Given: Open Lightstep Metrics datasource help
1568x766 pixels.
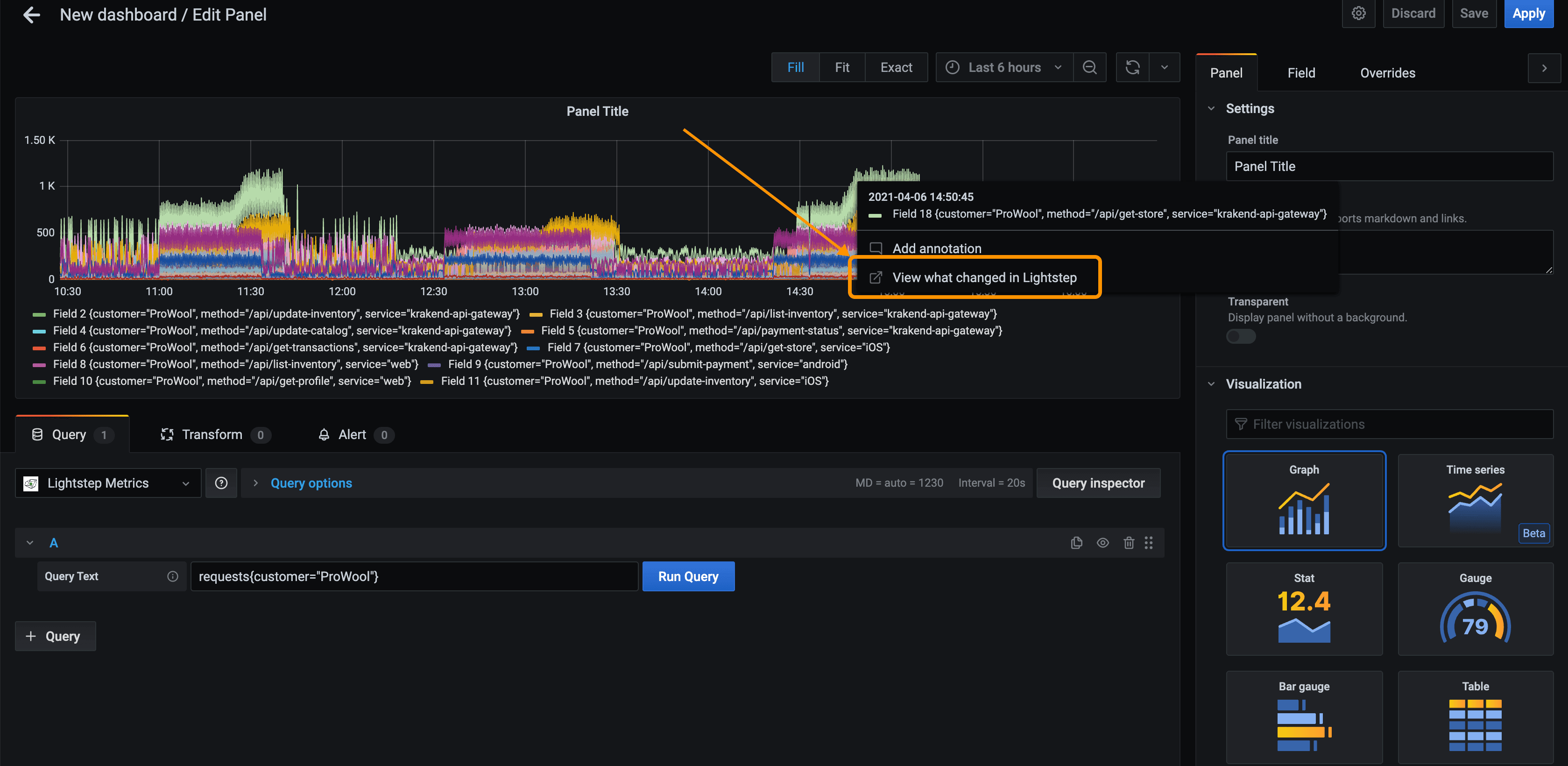Looking at the screenshot, I should [x=221, y=483].
